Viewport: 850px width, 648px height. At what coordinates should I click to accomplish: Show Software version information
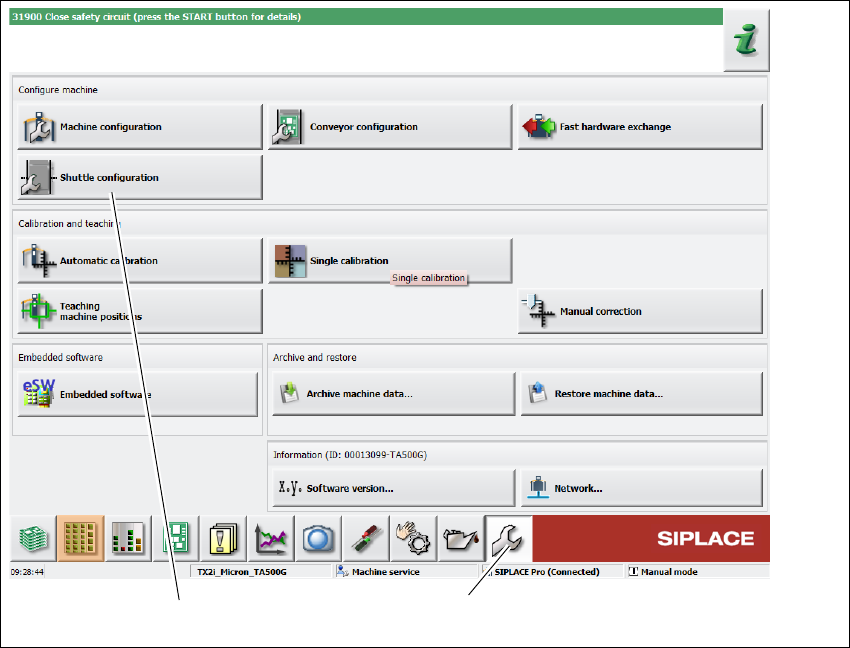coord(394,488)
